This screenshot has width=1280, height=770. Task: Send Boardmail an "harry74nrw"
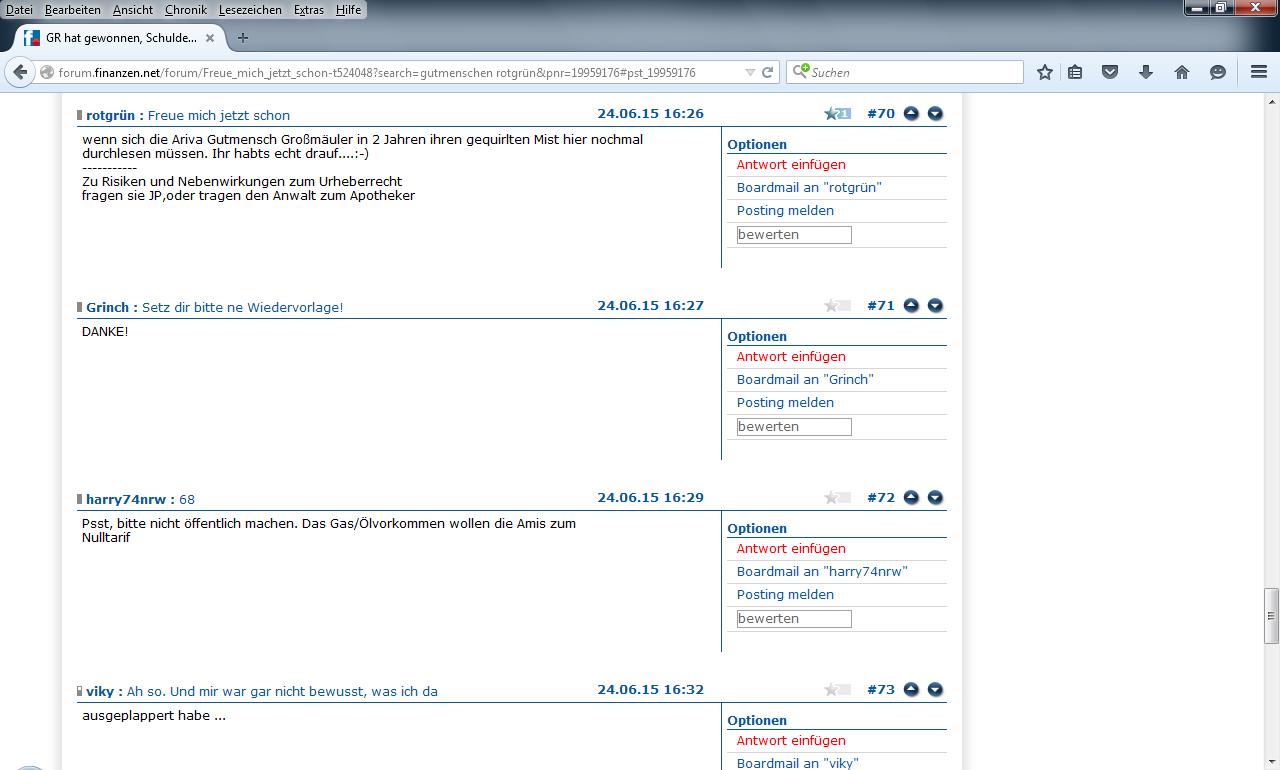pos(822,572)
